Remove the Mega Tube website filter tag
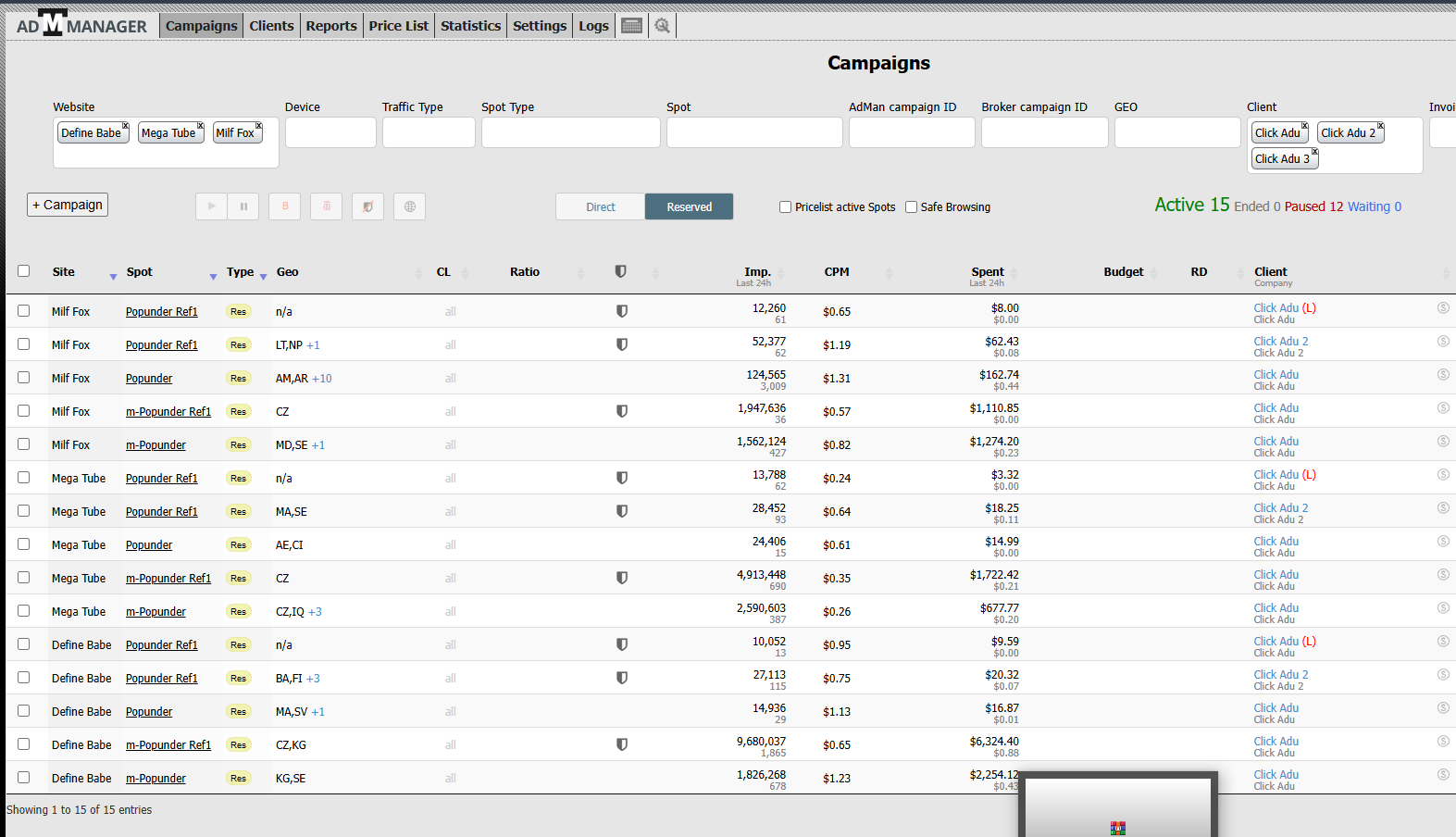The height and width of the screenshot is (837, 1456). tap(200, 126)
